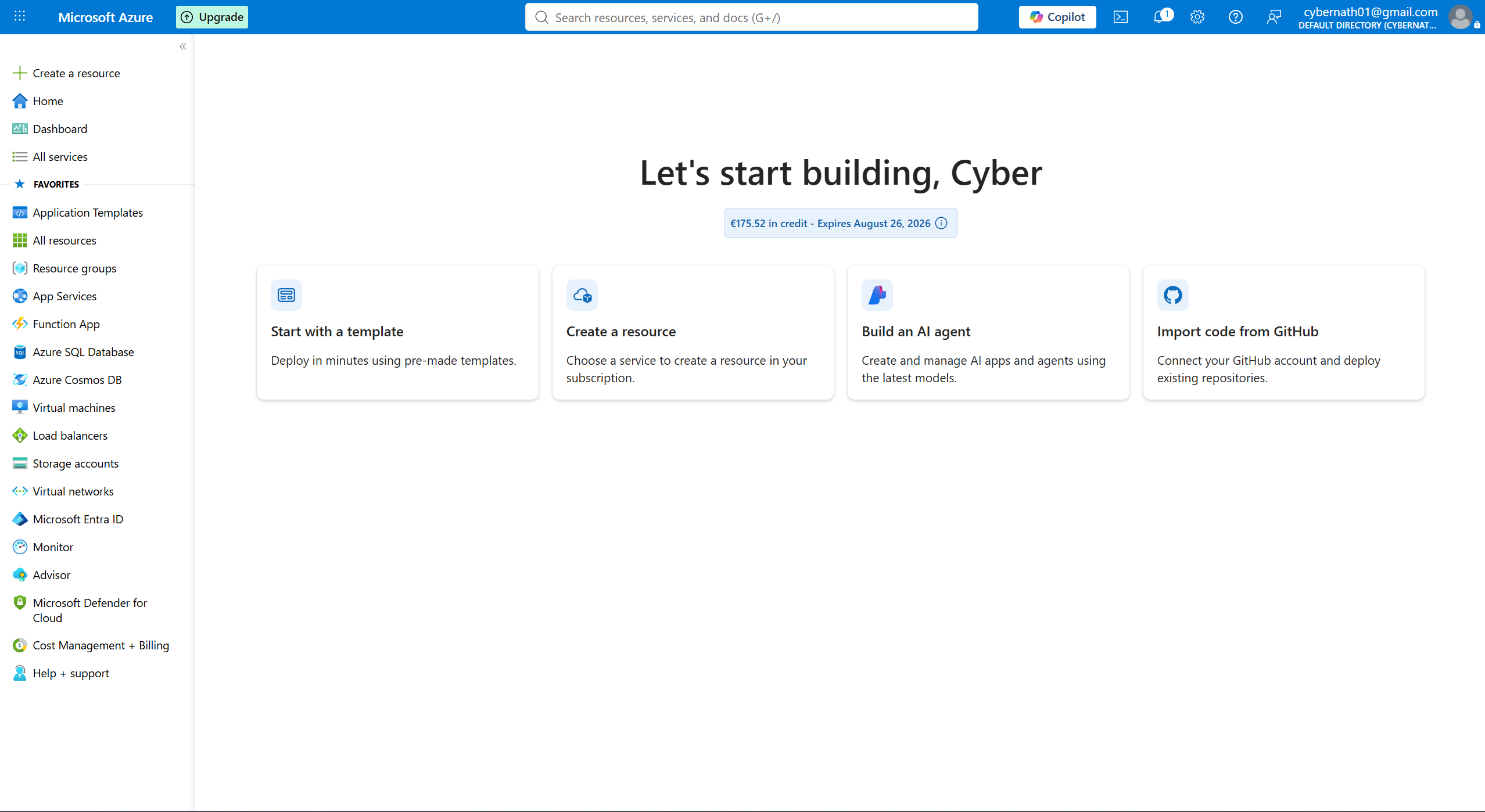The image size is (1485, 812).
Task: Click the Monitor gauge icon
Action: [20, 547]
